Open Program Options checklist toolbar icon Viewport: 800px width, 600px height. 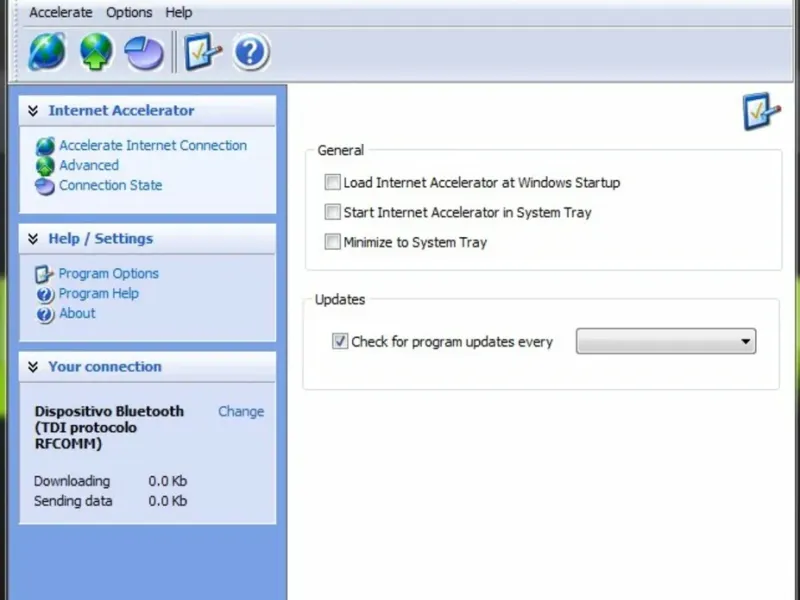point(203,51)
